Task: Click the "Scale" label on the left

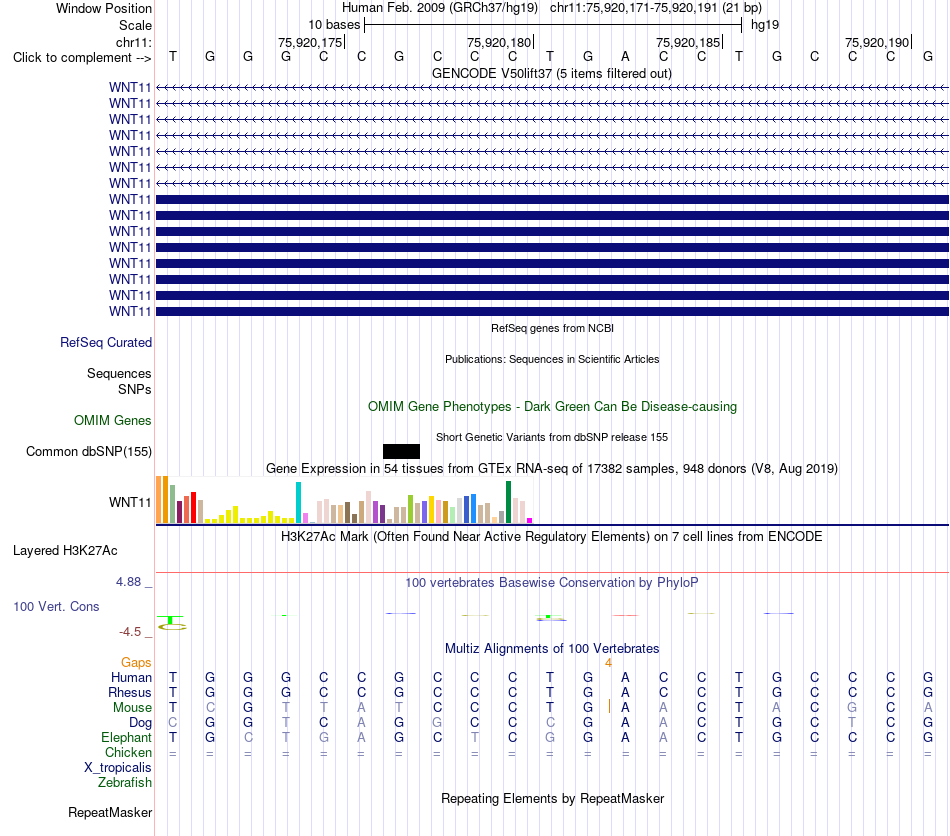Action: pyautogui.click(x=135, y=25)
